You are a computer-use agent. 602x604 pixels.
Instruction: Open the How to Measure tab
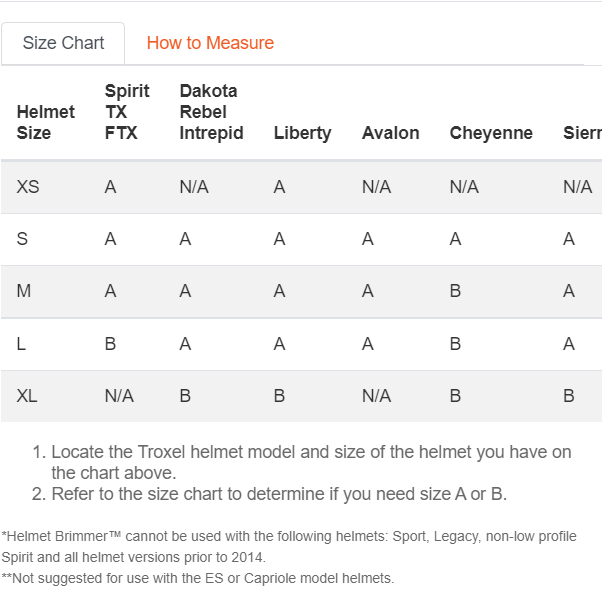pos(210,43)
